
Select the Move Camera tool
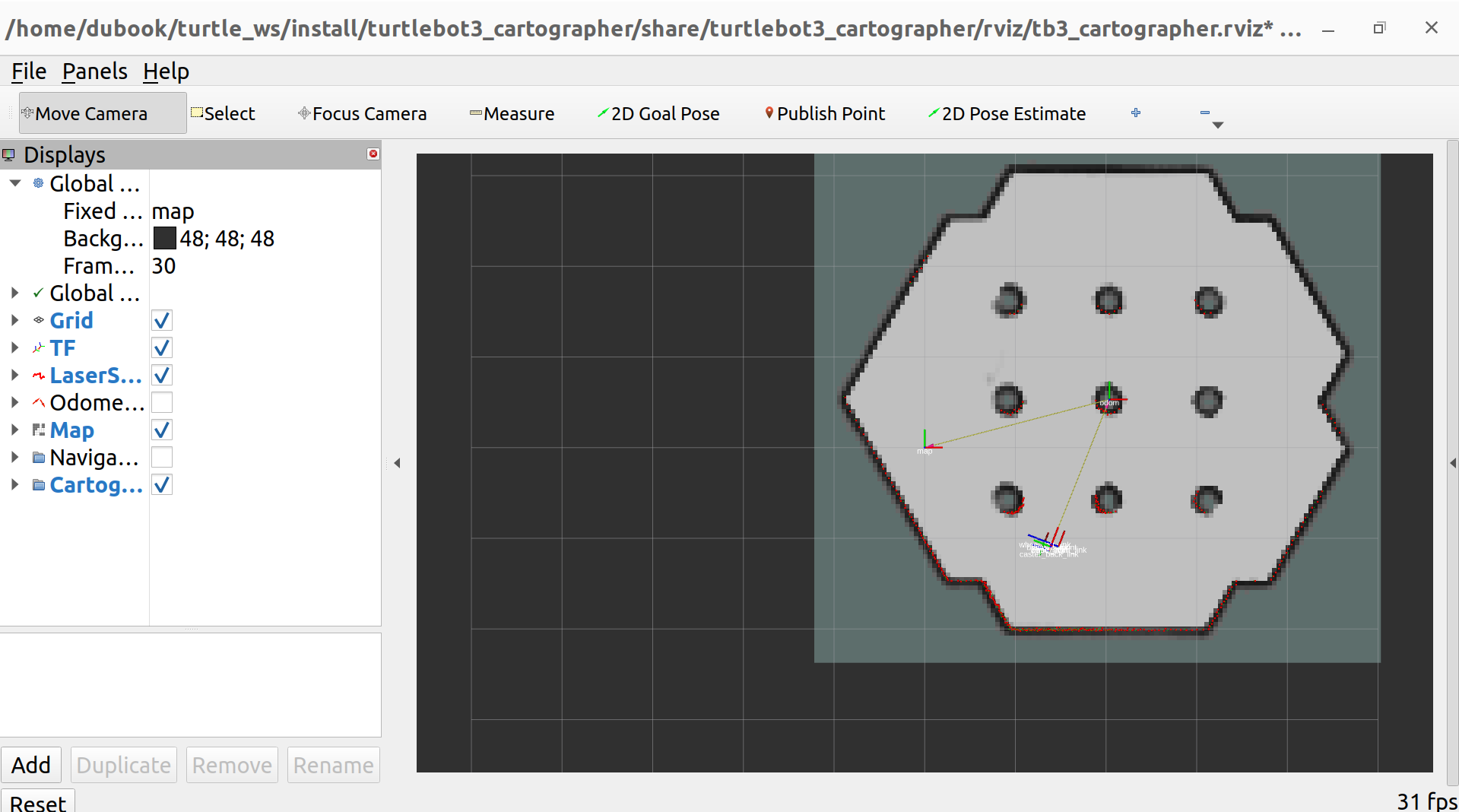(102, 113)
